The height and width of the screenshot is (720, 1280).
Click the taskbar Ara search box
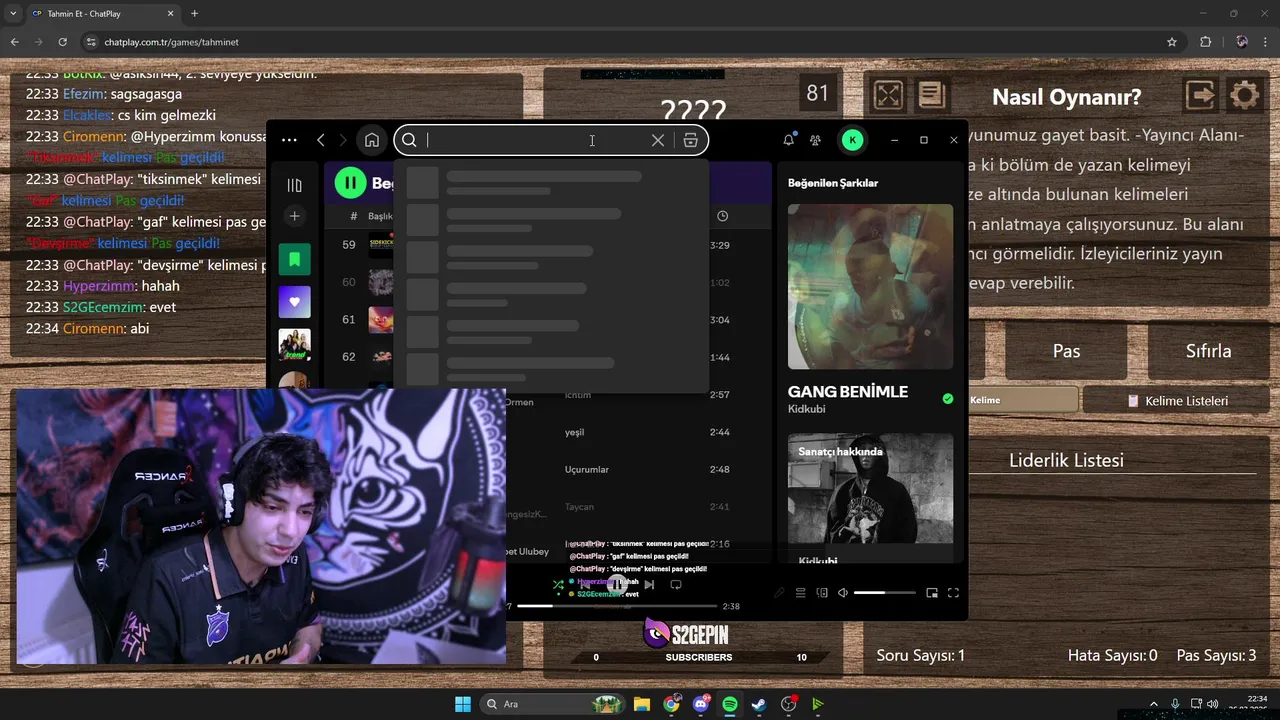click(x=553, y=704)
